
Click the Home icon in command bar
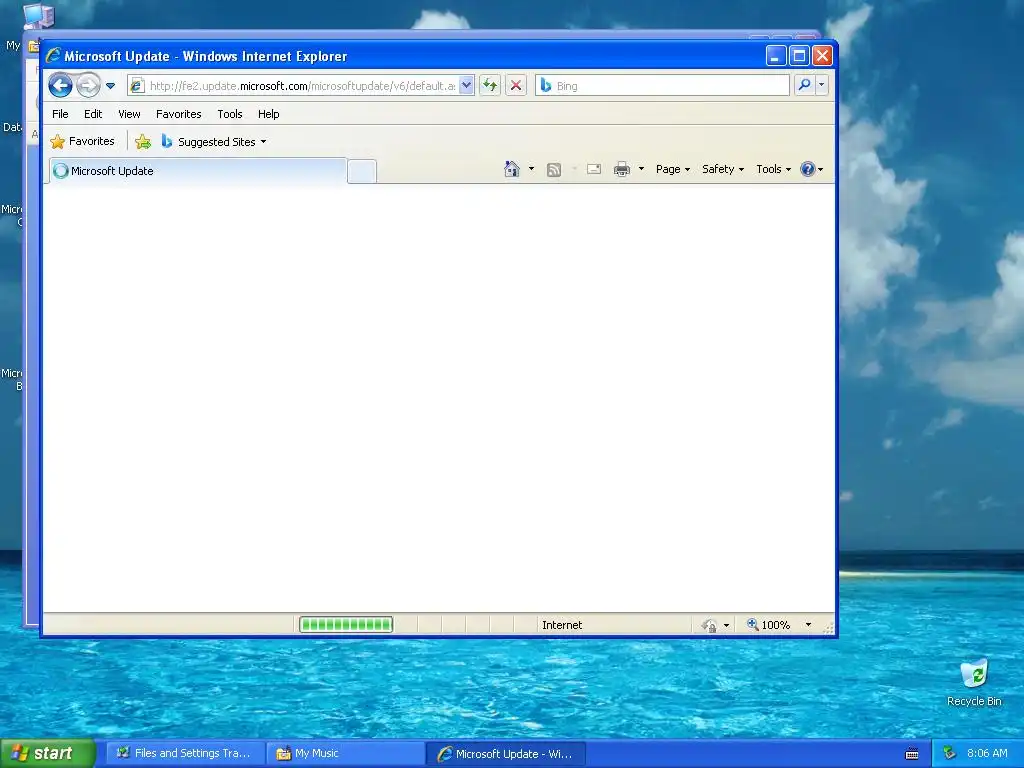[512, 169]
